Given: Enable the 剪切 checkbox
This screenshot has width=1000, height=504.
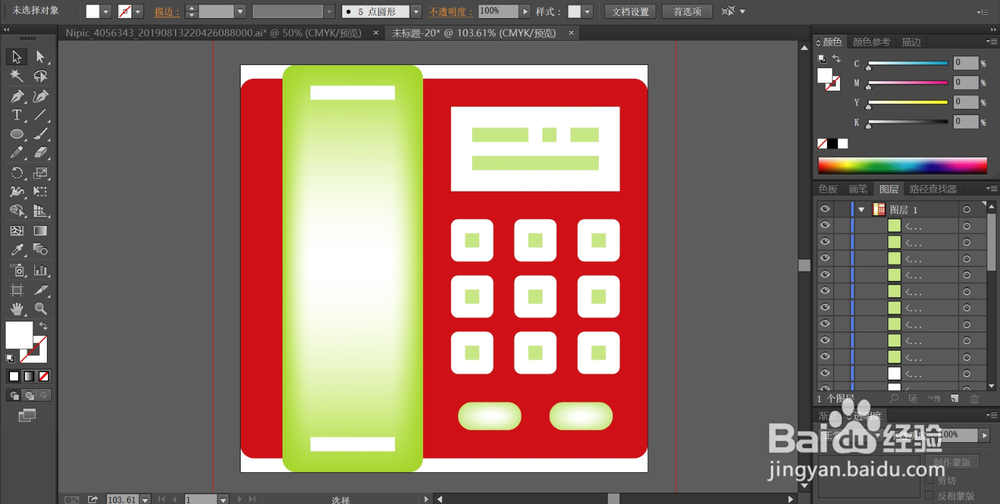Looking at the screenshot, I should 930,480.
